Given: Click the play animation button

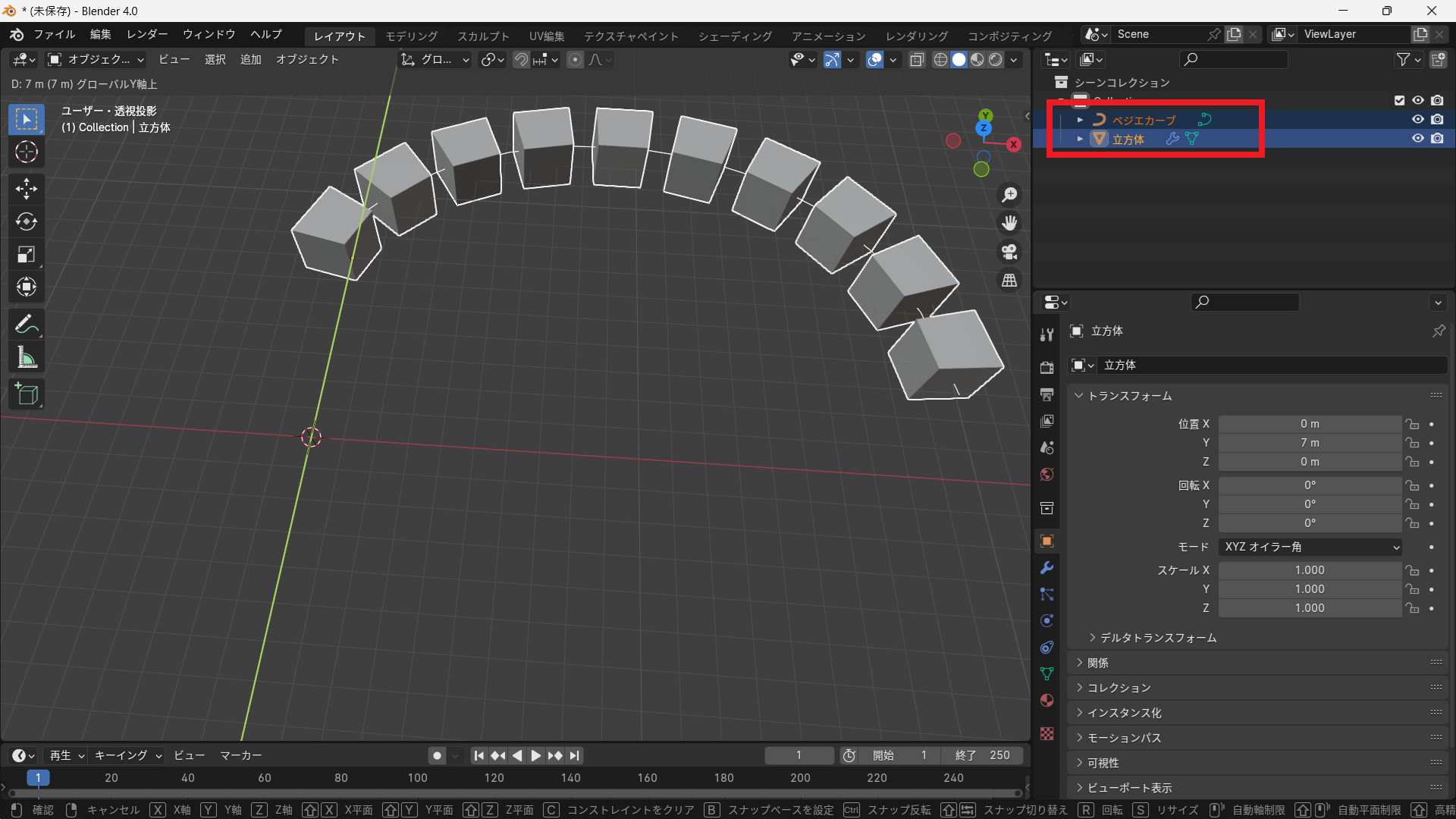Looking at the screenshot, I should (x=536, y=755).
